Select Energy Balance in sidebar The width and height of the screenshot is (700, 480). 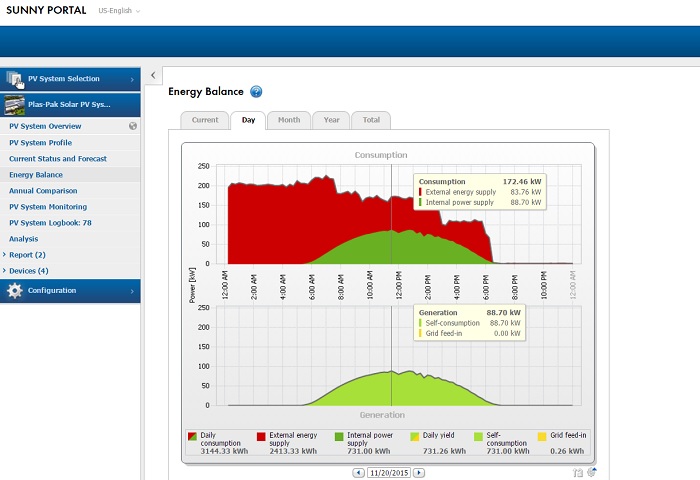click(x=36, y=175)
